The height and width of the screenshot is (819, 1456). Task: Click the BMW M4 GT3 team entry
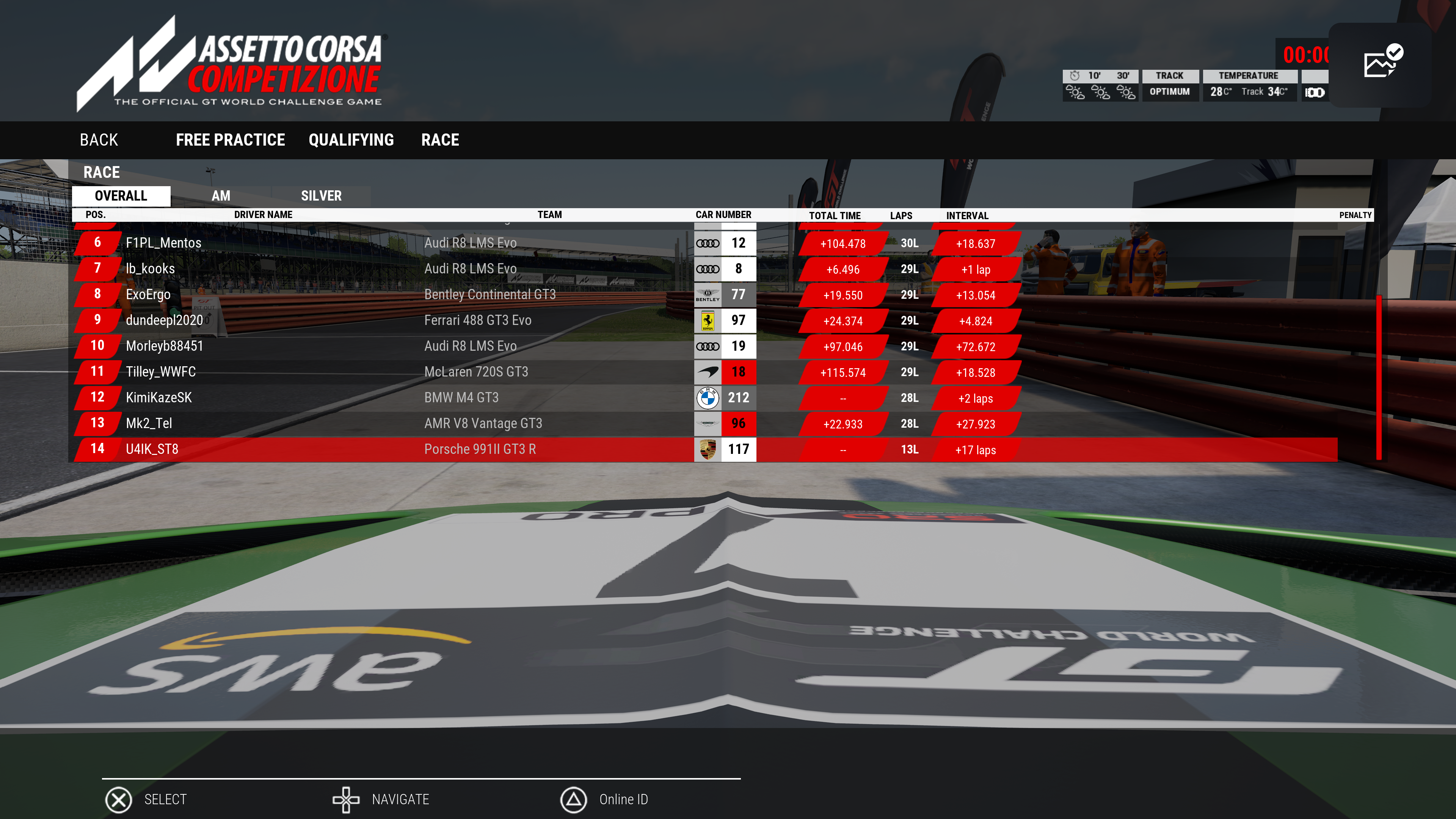tap(461, 398)
